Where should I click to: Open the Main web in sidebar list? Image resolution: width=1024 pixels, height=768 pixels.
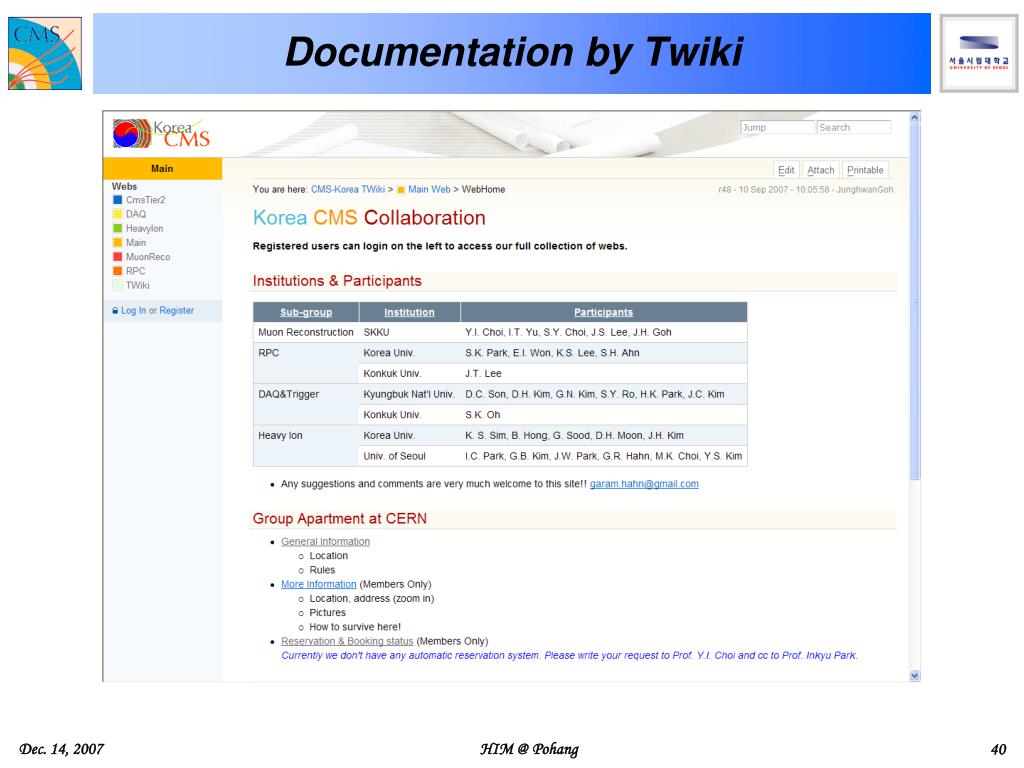pos(136,243)
